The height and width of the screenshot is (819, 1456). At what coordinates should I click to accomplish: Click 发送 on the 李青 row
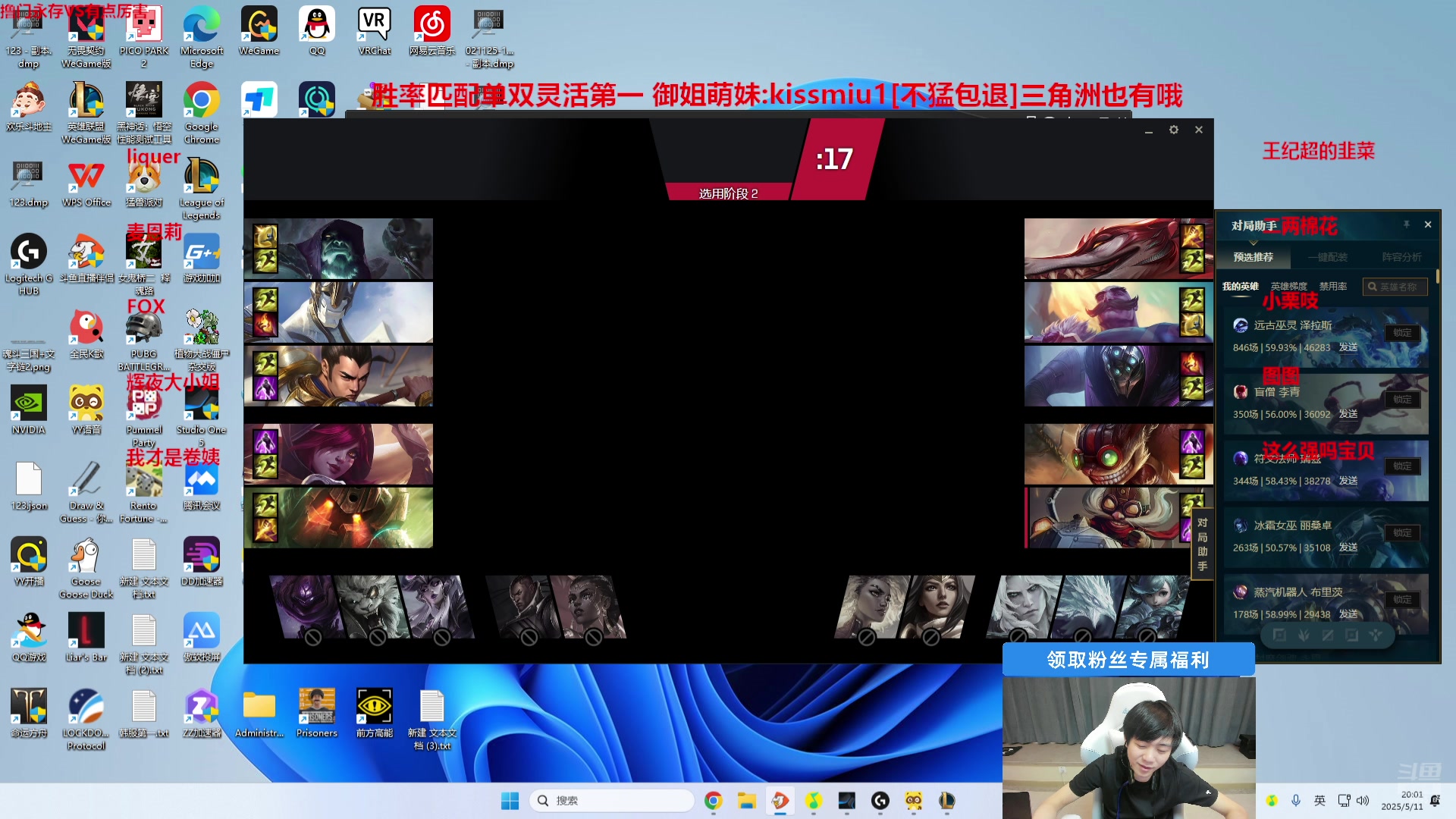[1348, 414]
